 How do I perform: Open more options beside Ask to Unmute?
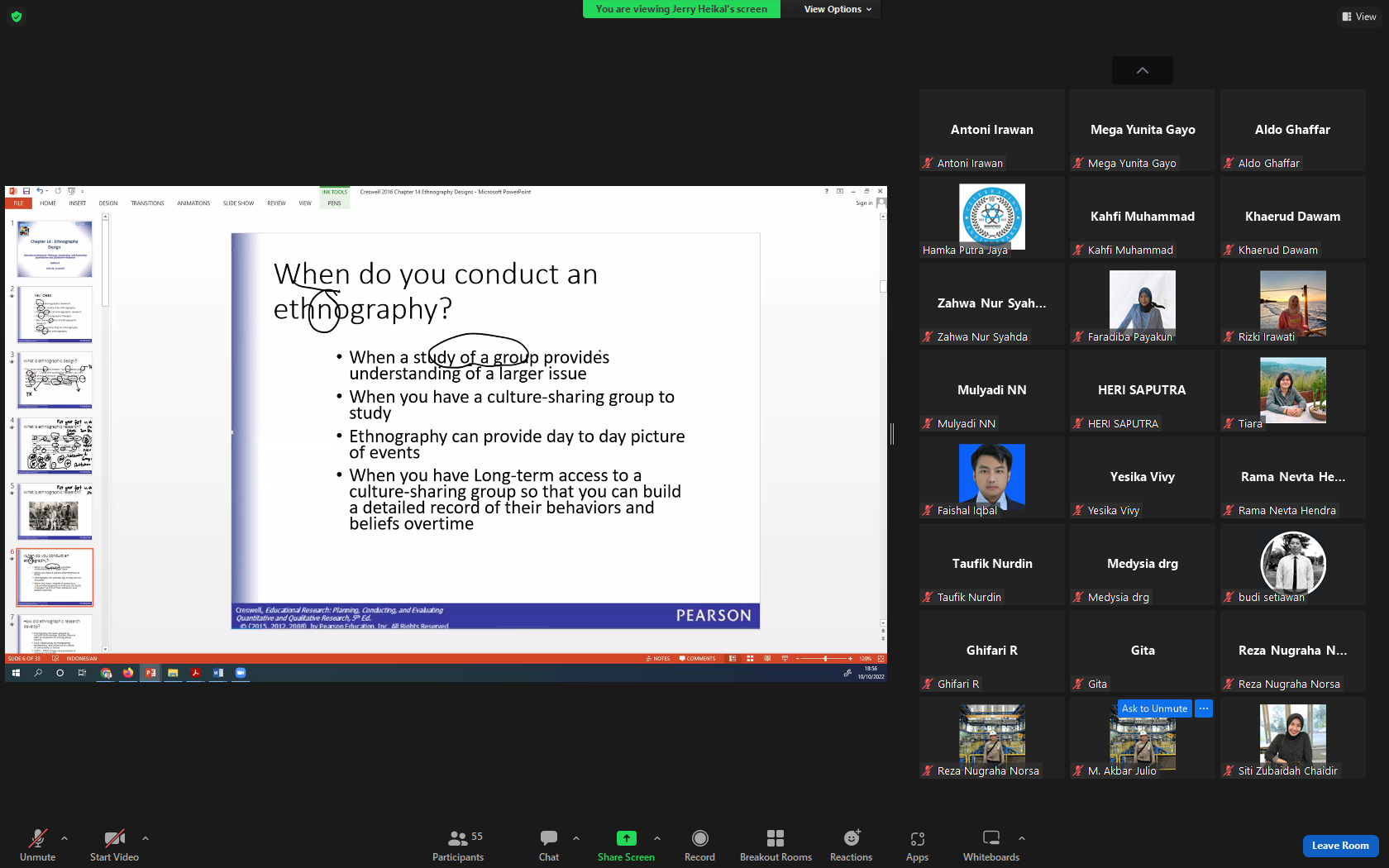(1204, 708)
